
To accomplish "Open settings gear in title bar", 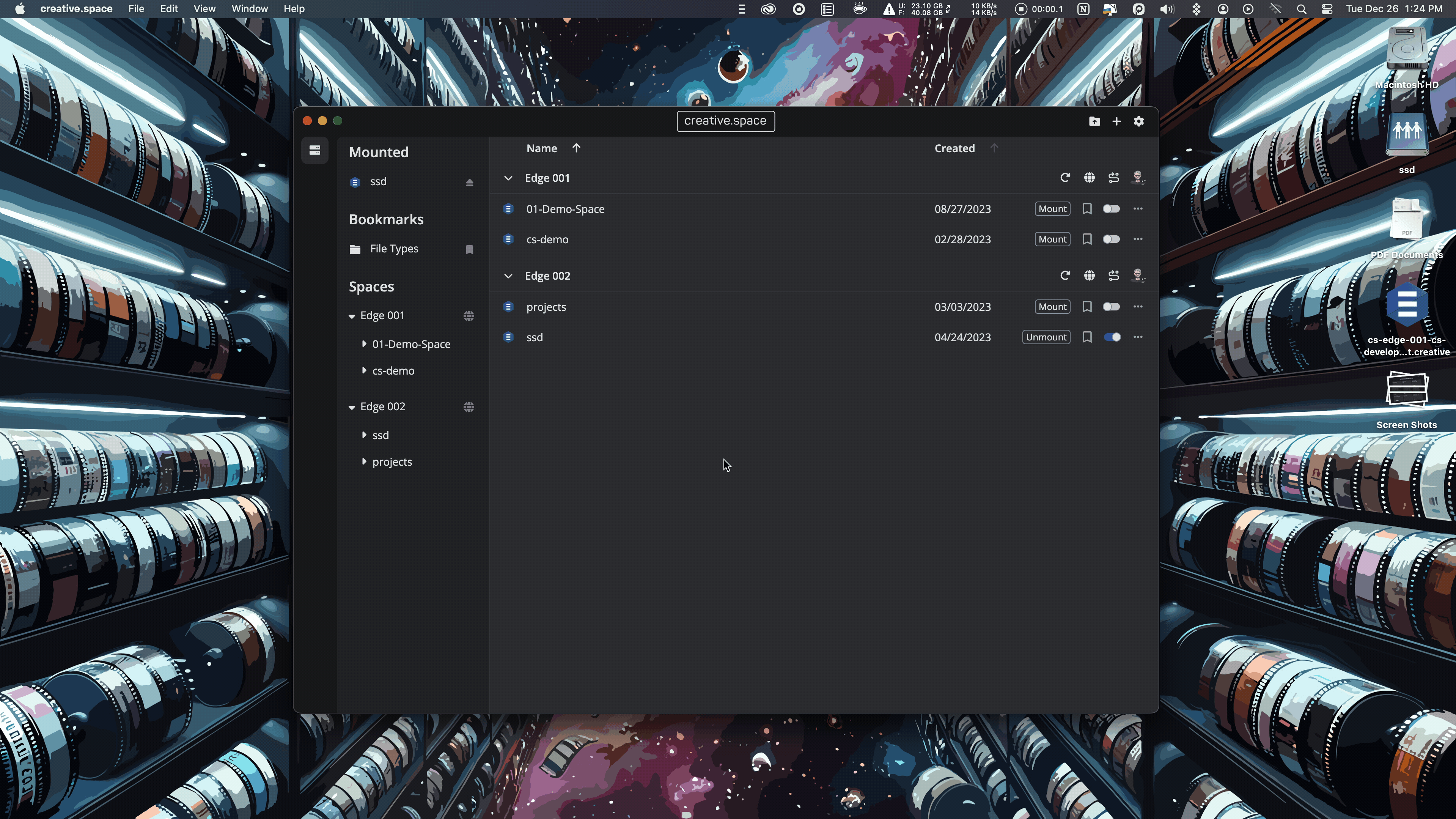I will pyautogui.click(x=1138, y=121).
